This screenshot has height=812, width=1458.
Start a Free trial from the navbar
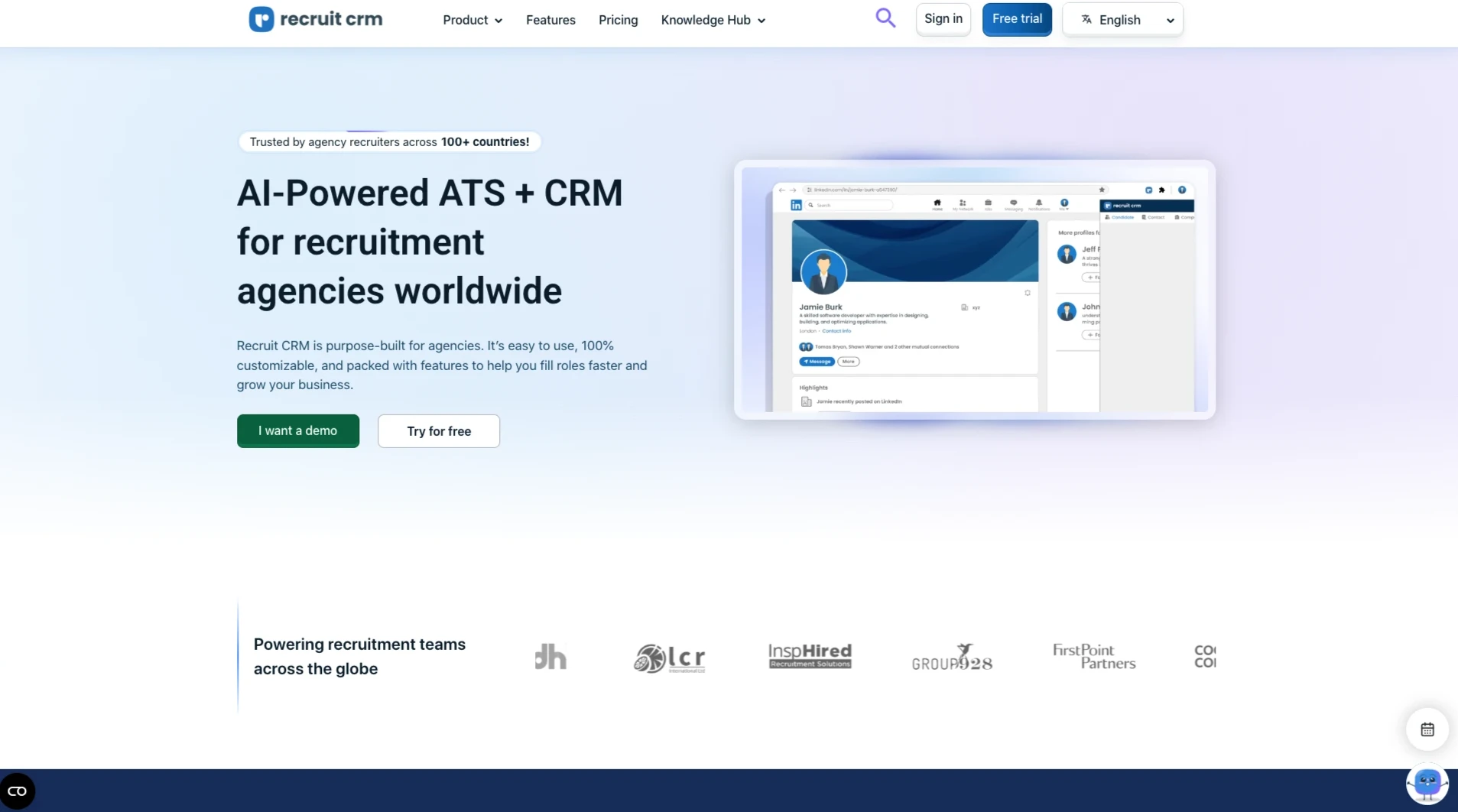click(x=1016, y=18)
